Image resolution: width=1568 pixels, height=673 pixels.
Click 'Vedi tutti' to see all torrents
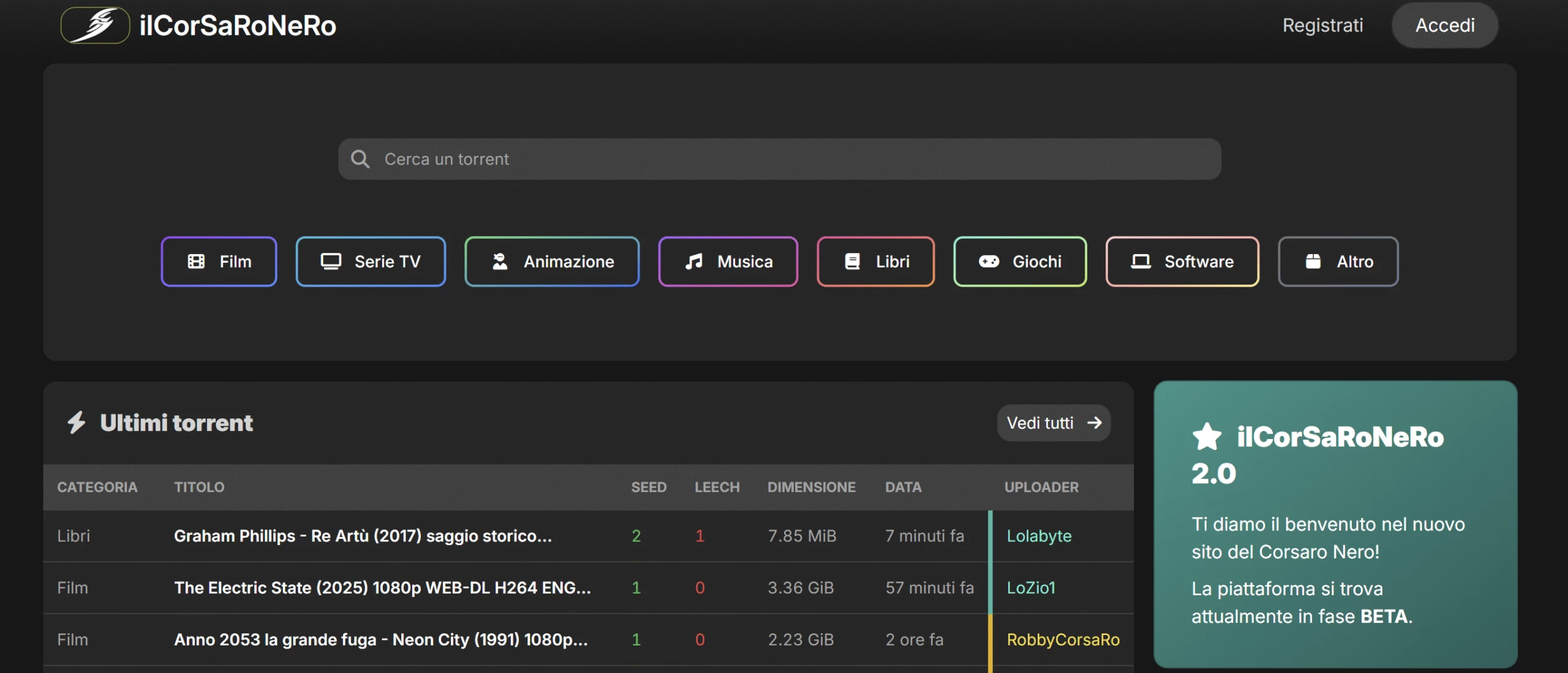click(x=1053, y=423)
